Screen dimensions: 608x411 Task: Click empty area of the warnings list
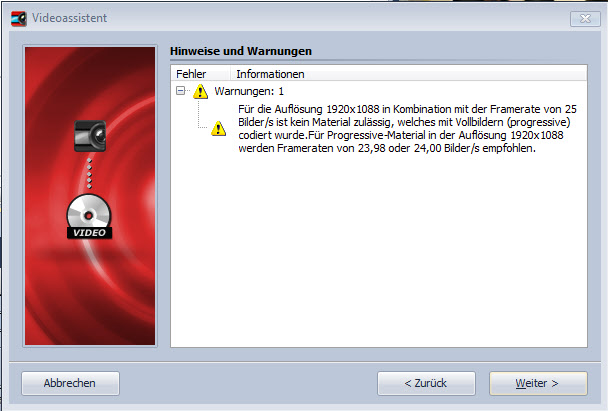click(x=378, y=260)
